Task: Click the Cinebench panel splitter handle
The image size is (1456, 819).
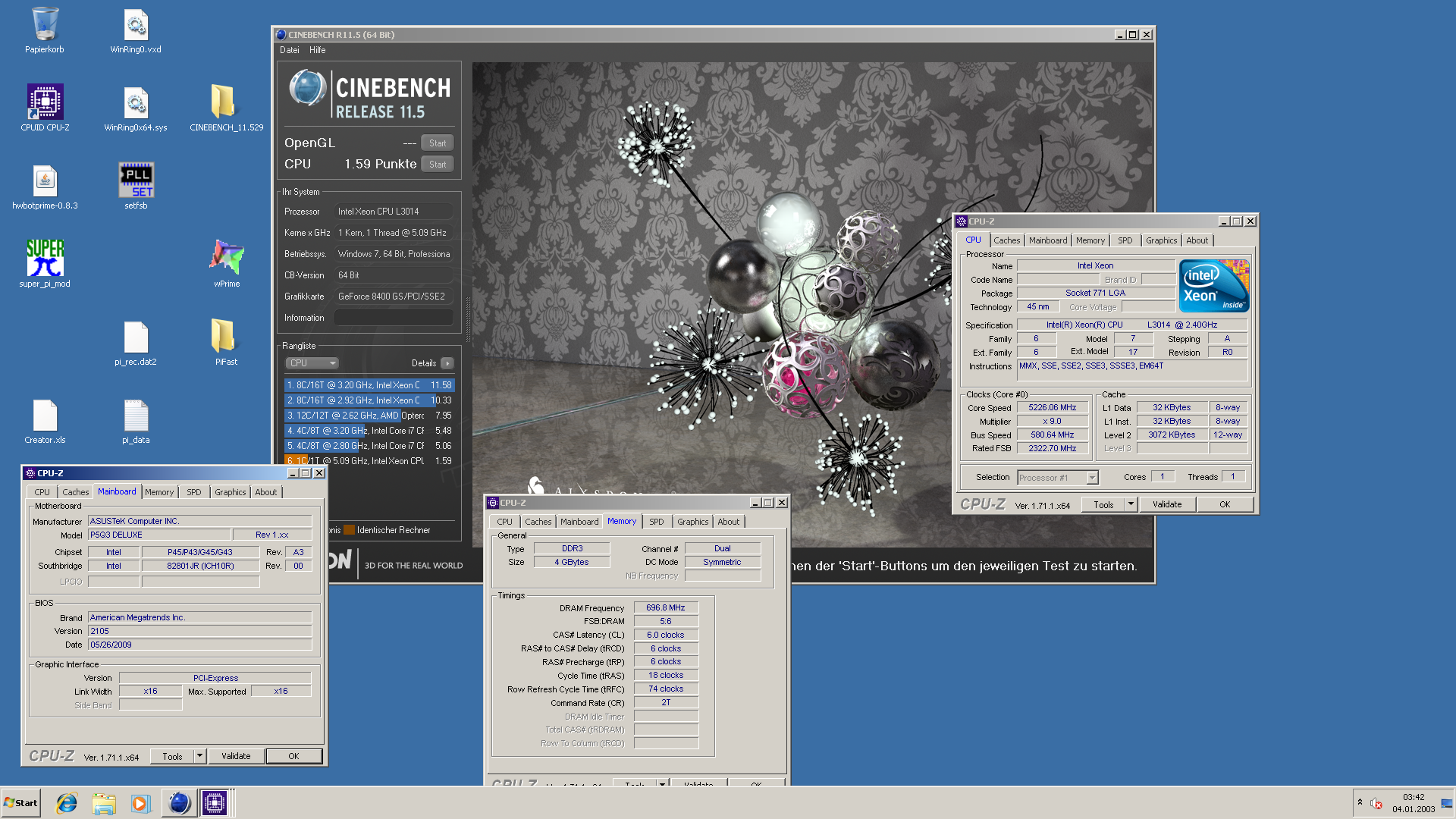Action: click(x=467, y=320)
